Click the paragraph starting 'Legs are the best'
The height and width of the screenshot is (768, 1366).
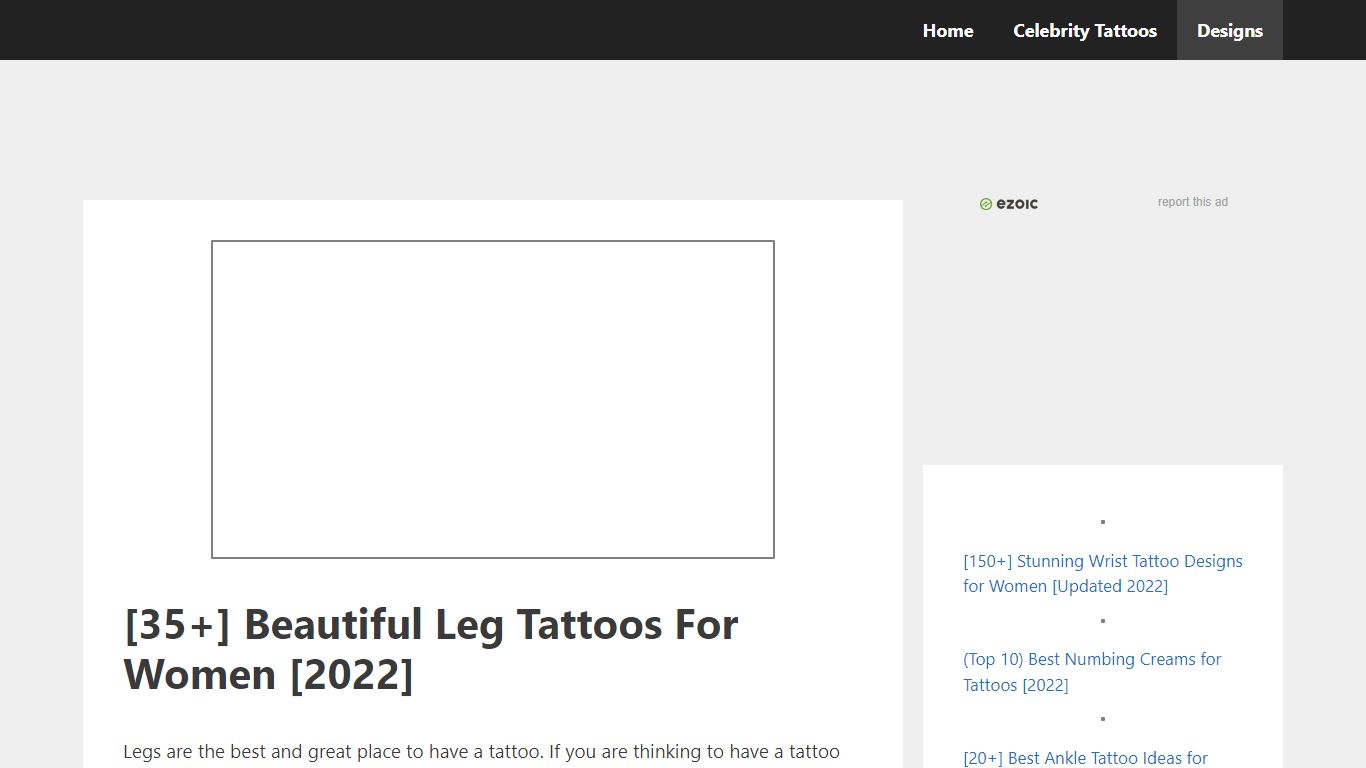(x=481, y=752)
